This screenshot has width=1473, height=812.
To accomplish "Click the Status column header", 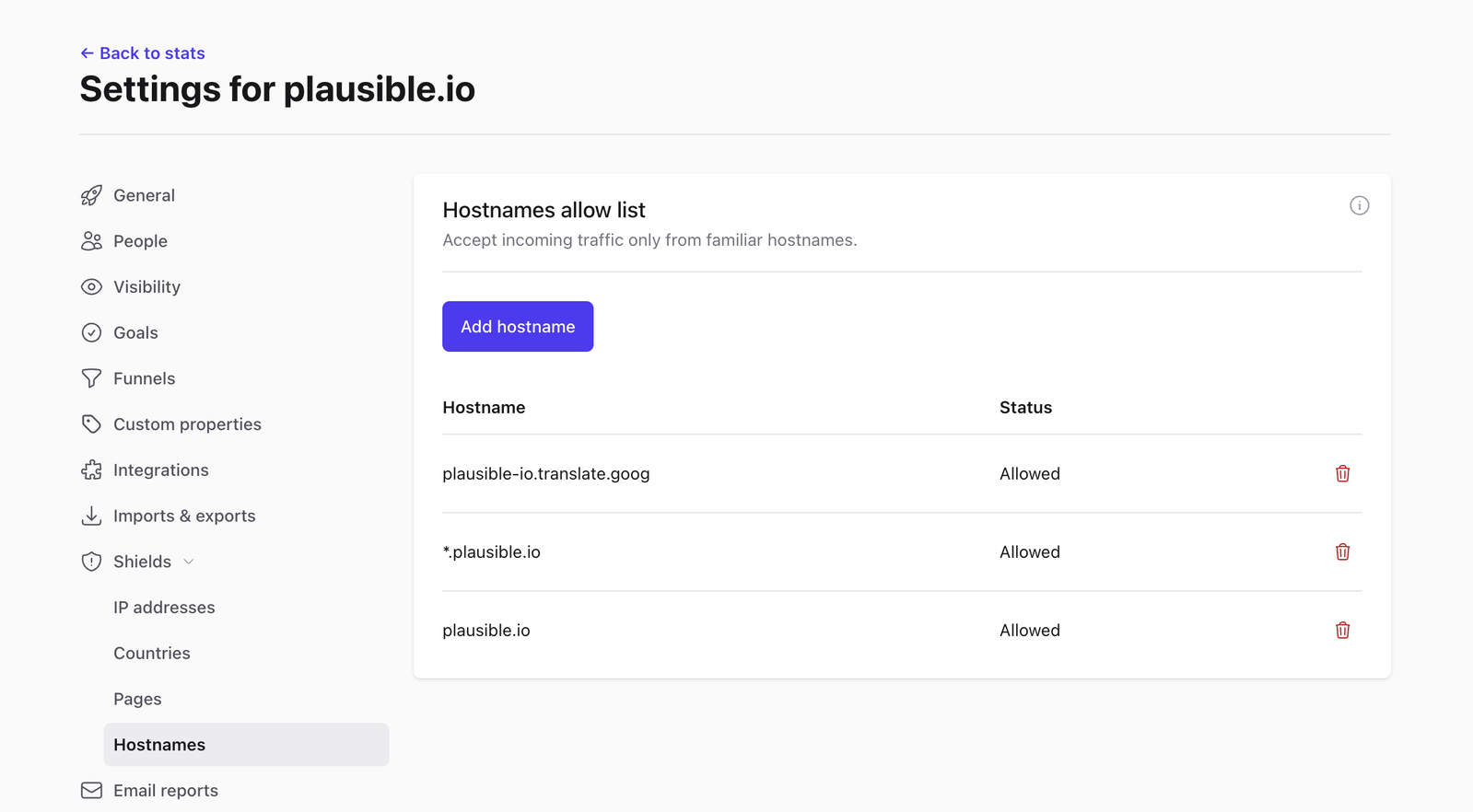I will [x=1025, y=408].
